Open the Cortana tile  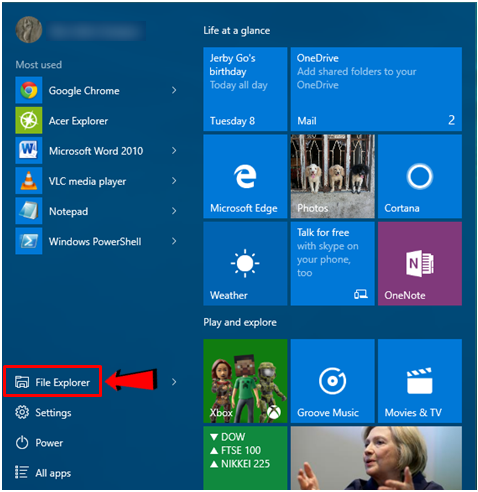click(420, 176)
